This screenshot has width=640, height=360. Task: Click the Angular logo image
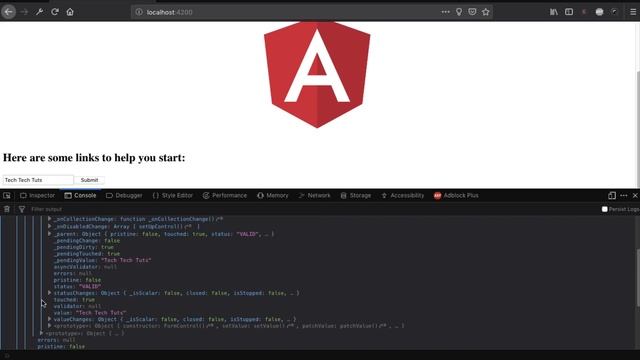pyautogui.click(x=317, y=75)
